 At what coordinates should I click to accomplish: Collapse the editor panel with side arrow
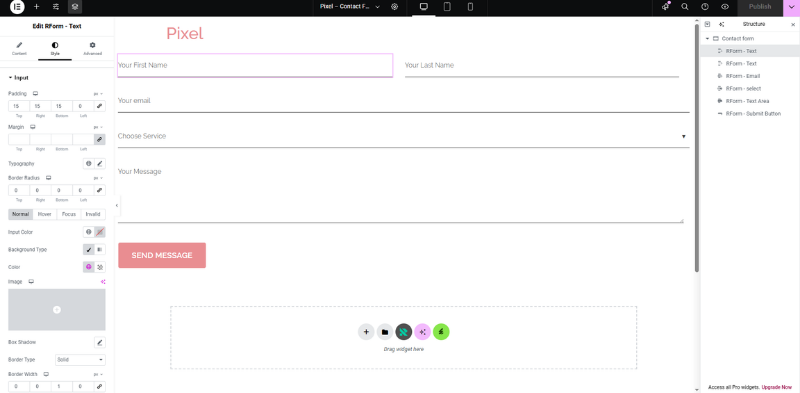tap(117, 205)
